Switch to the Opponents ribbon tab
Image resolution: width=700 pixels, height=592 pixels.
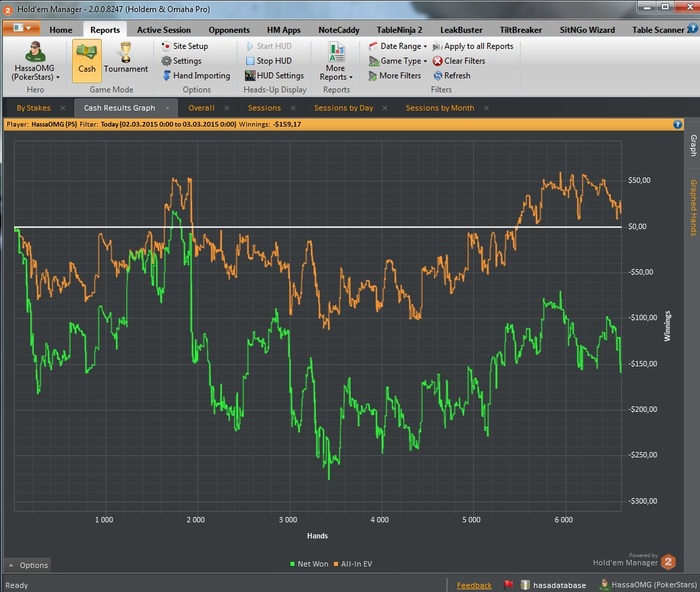pos(229,30)
